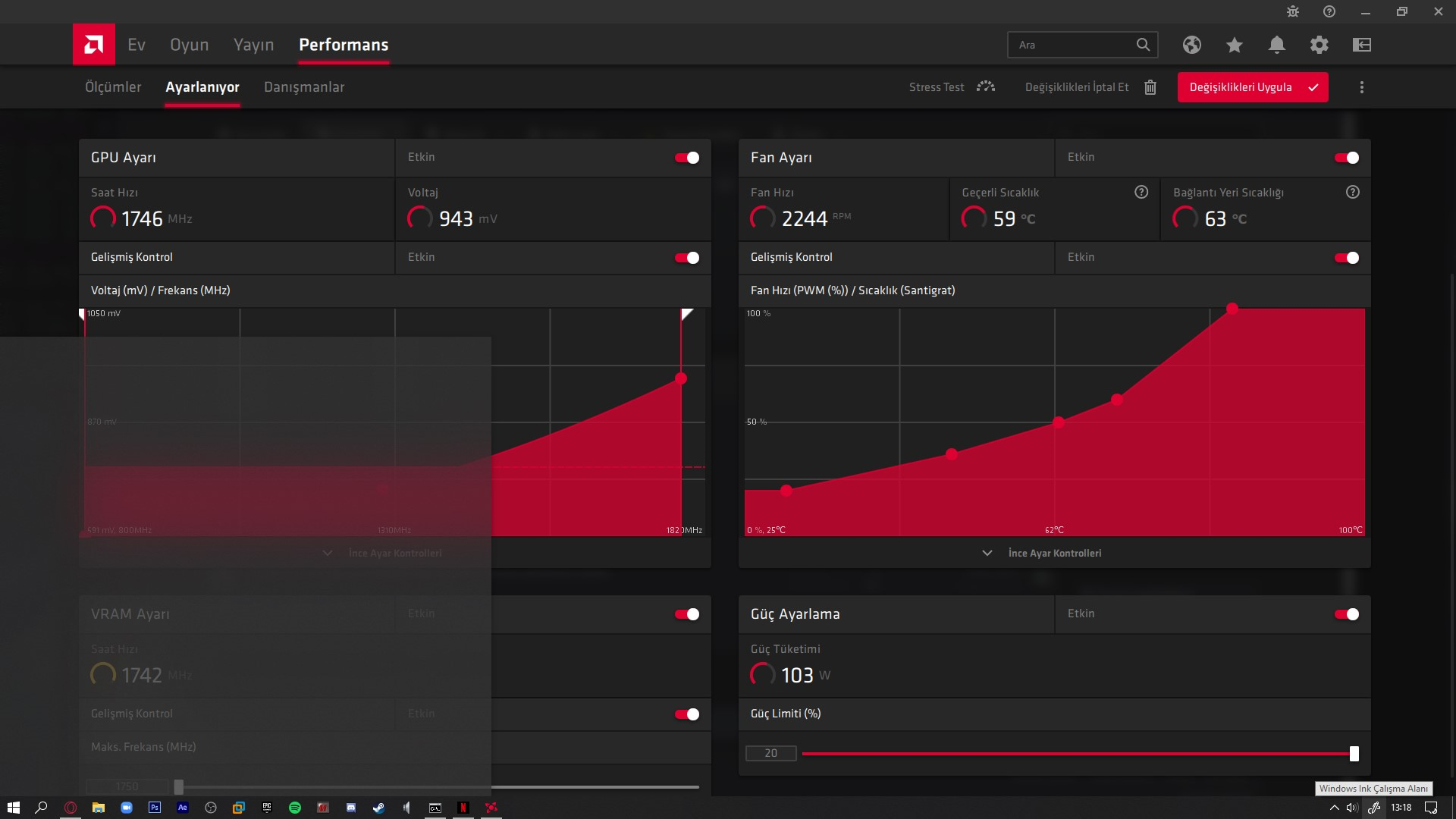
Task: Click the Geçerli Sıcaklık help icon
Action: [1141, 192]
